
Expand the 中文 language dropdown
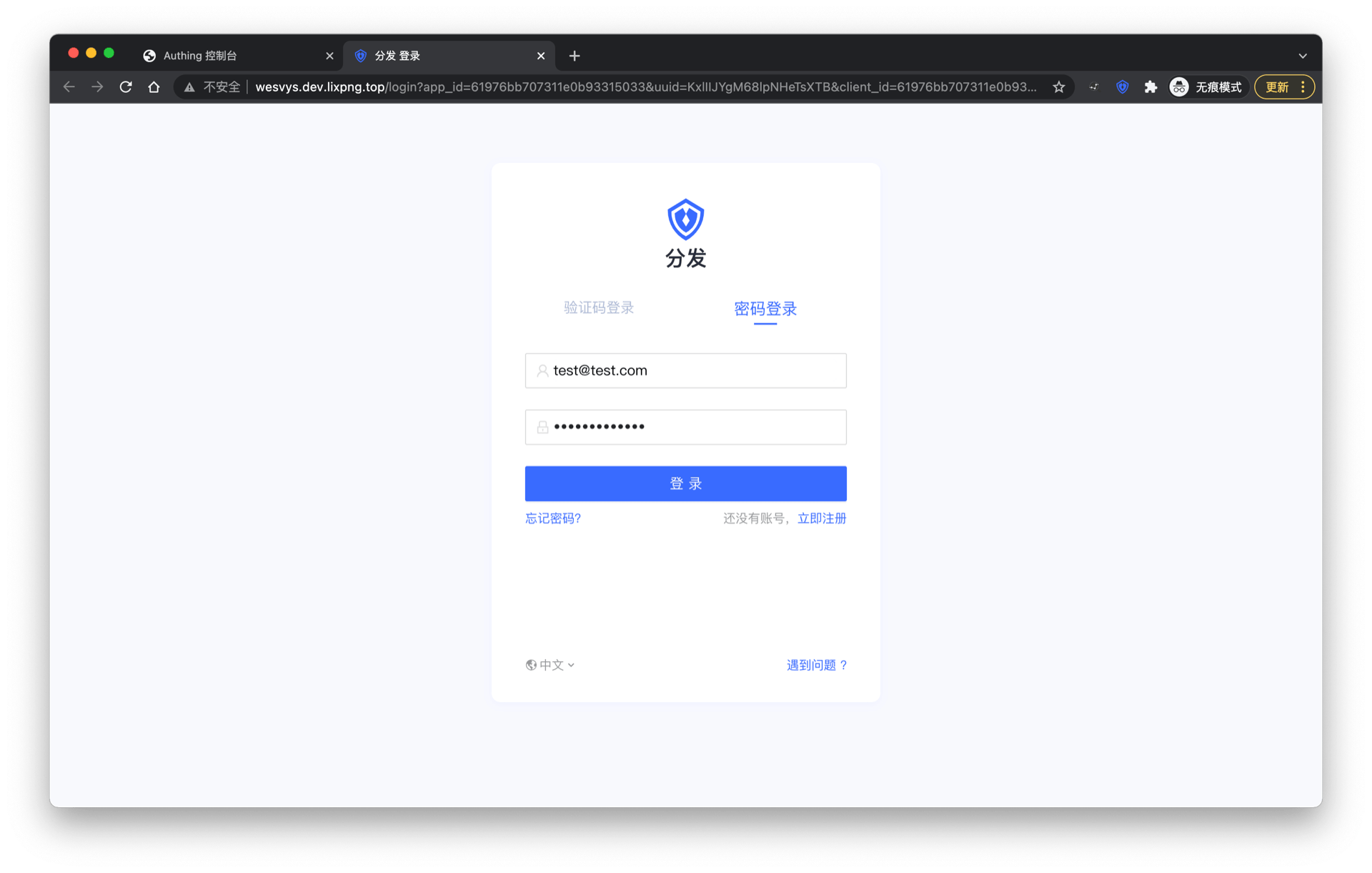click(550, 665)
